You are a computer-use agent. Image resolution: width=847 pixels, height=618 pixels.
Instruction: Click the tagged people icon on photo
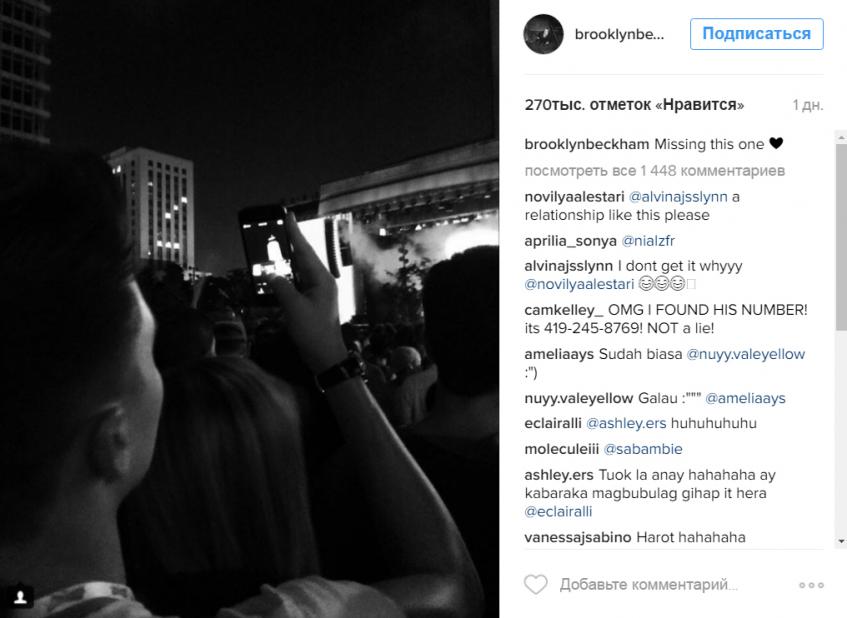click(x=20, y=597)
